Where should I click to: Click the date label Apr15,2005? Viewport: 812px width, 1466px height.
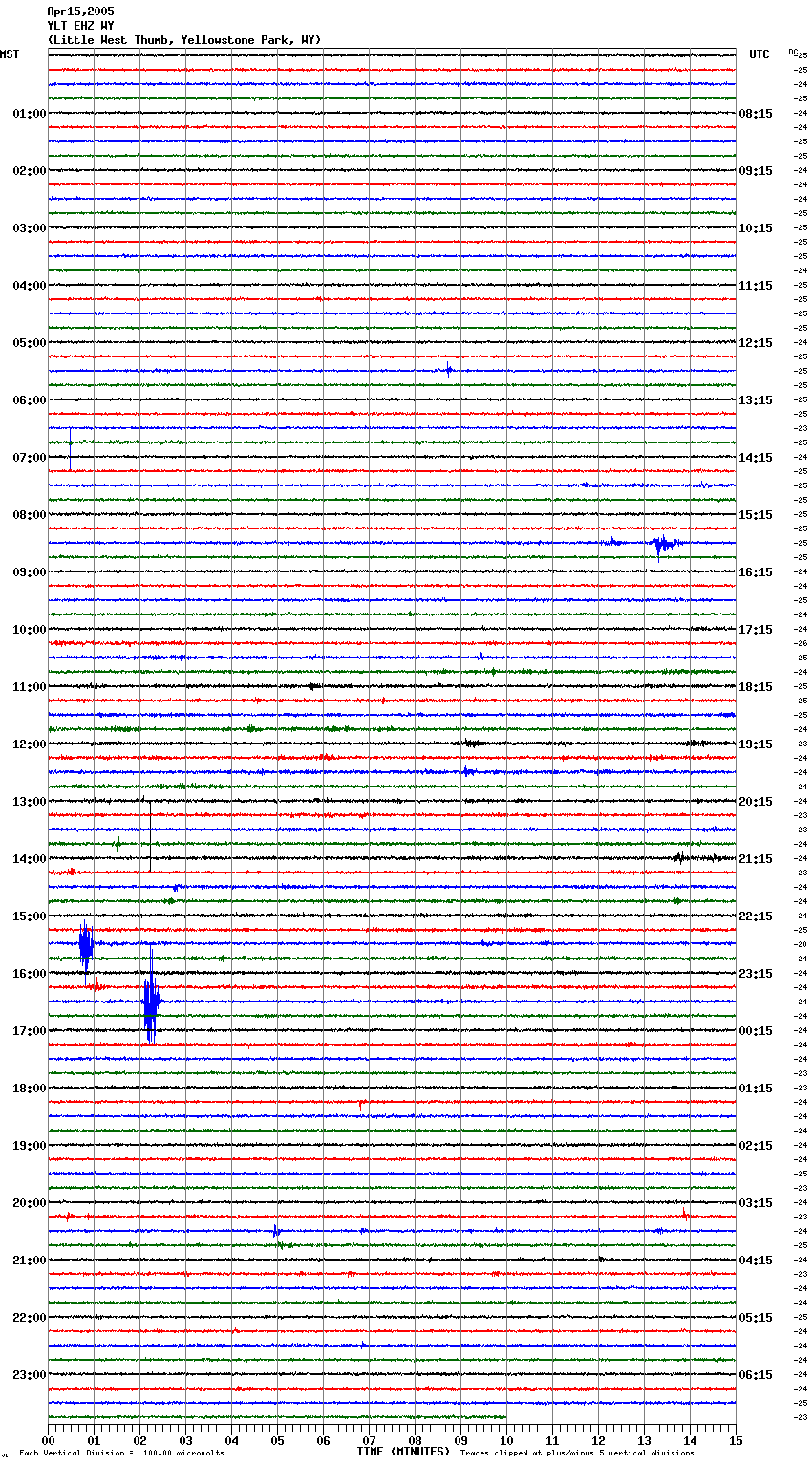pos(80,11)
